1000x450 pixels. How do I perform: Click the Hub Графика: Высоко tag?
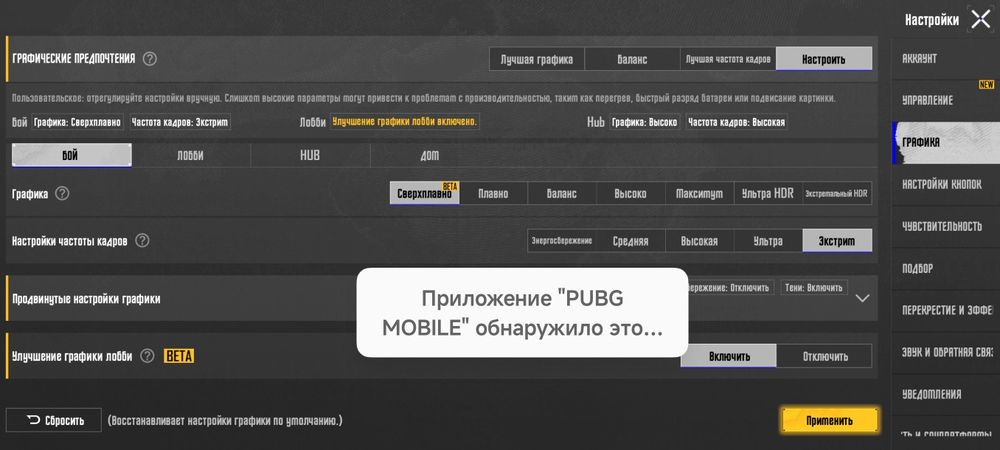pyautogui.click(x=645, y=122)
